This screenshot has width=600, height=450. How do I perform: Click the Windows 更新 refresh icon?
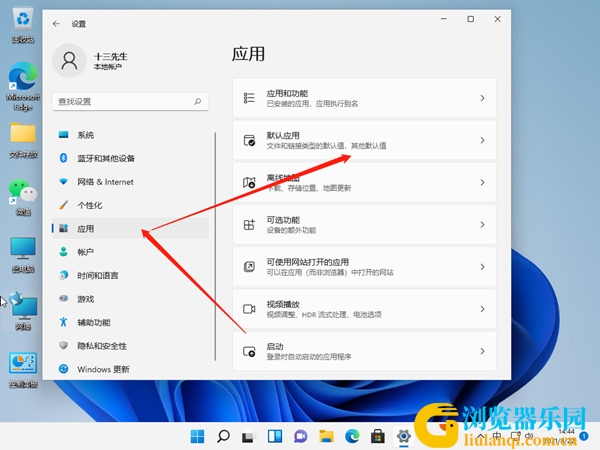coord(64,369)
